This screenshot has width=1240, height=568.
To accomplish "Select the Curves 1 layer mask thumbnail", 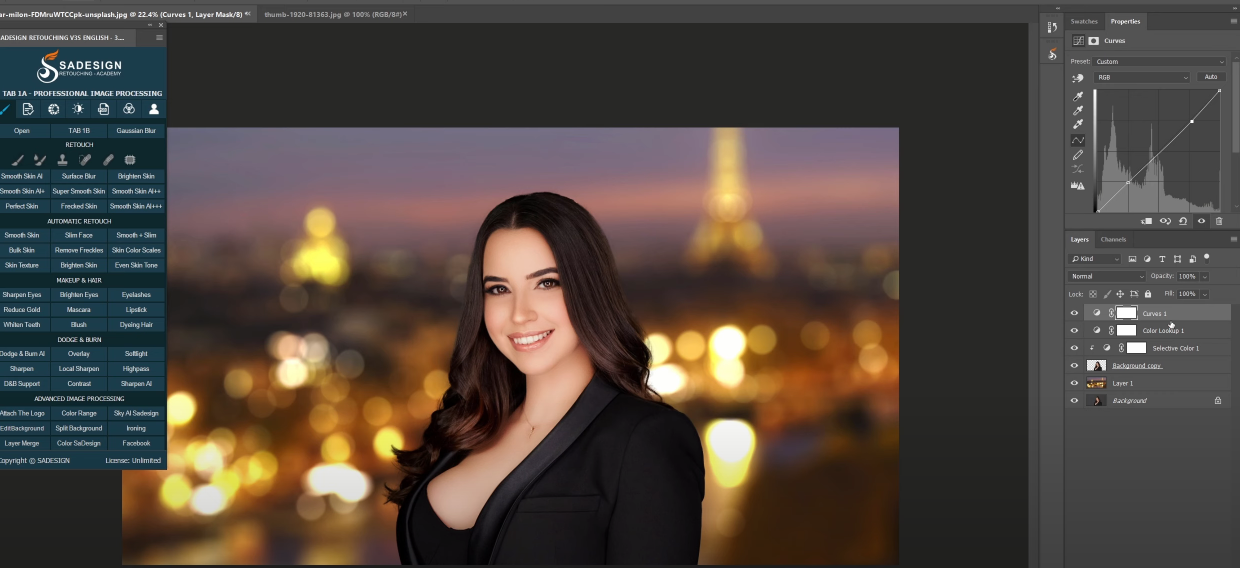I will tap(1127, 313).
